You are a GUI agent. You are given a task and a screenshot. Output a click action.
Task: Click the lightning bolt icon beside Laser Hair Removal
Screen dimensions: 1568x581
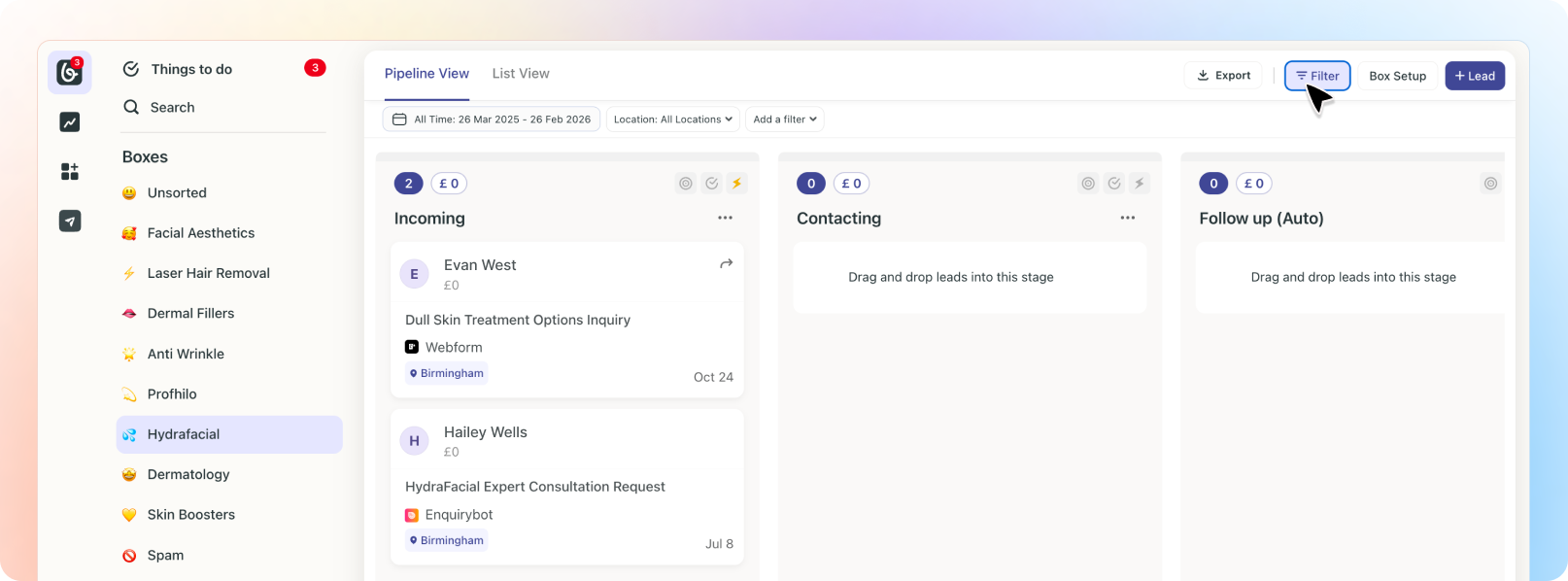pos(129,273)
